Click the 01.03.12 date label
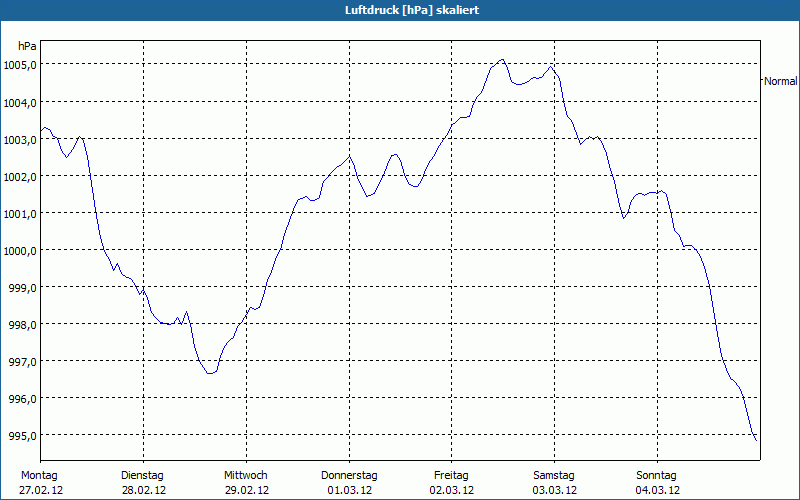The image size is (800, 500). click(x=349, y=490)
